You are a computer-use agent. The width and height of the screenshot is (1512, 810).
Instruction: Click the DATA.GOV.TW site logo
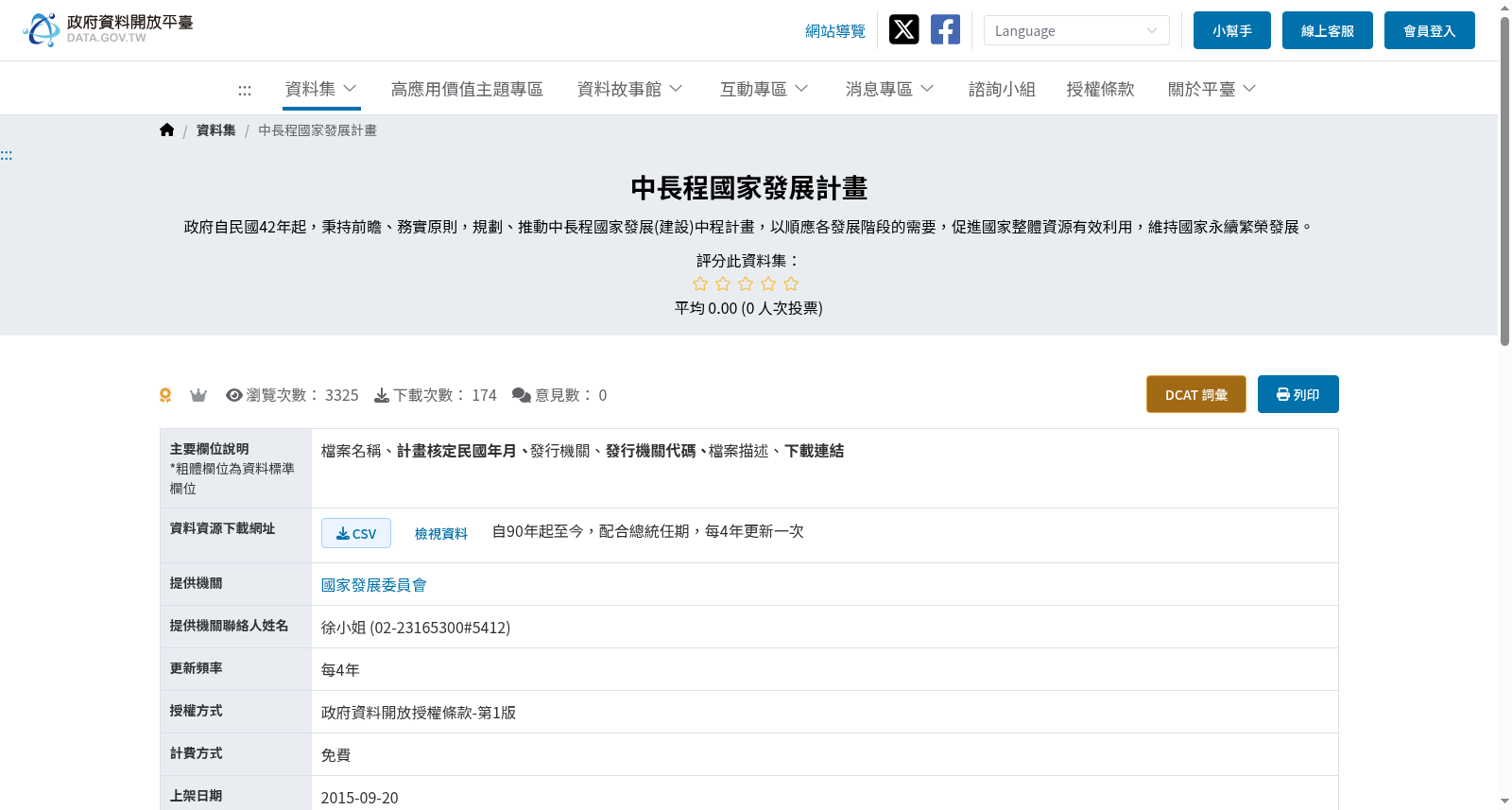point(108,29)
